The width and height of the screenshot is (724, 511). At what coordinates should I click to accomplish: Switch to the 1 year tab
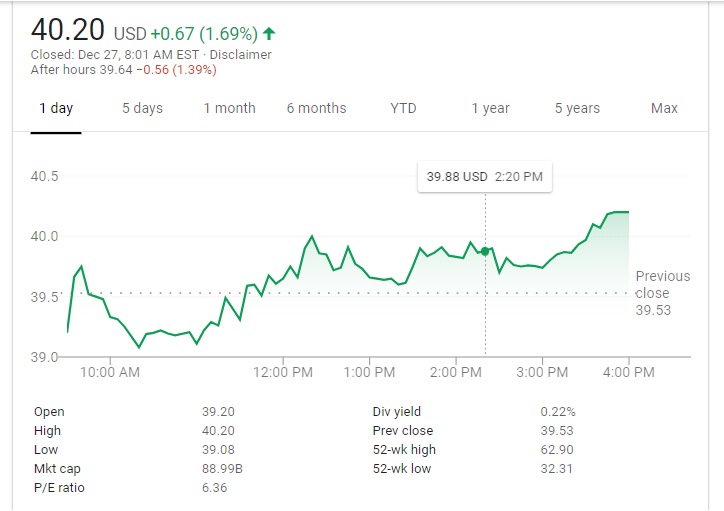[x=490, y=108]
